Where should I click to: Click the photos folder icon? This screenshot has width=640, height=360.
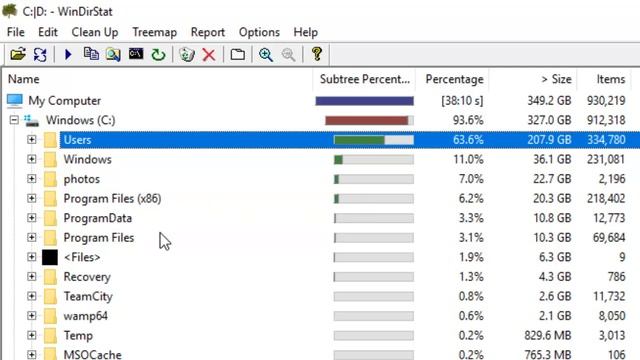(50, 179)
